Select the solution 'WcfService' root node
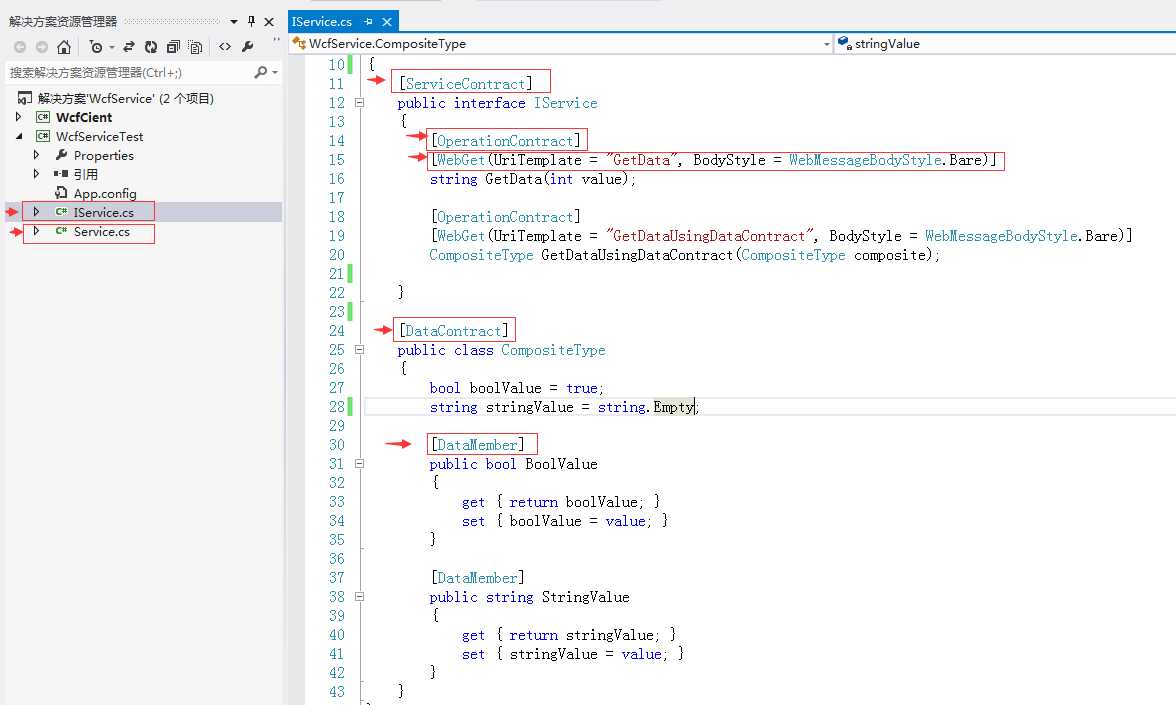The width and height of the screenshot is (1176, 705). click(x=125, y=98)
